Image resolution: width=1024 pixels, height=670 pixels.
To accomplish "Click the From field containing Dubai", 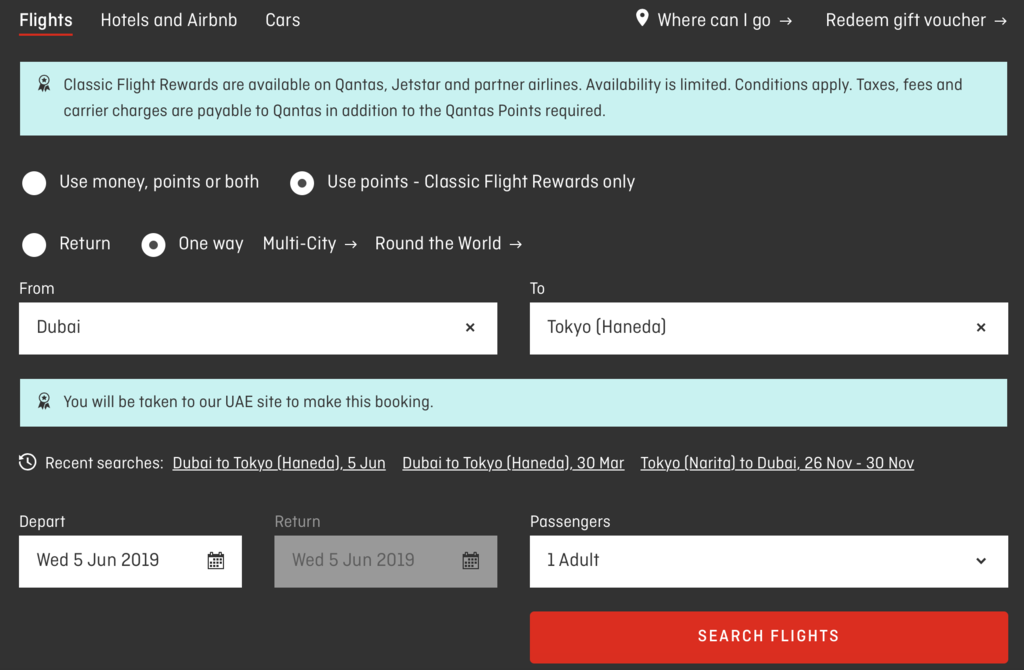I will (258, 328).
